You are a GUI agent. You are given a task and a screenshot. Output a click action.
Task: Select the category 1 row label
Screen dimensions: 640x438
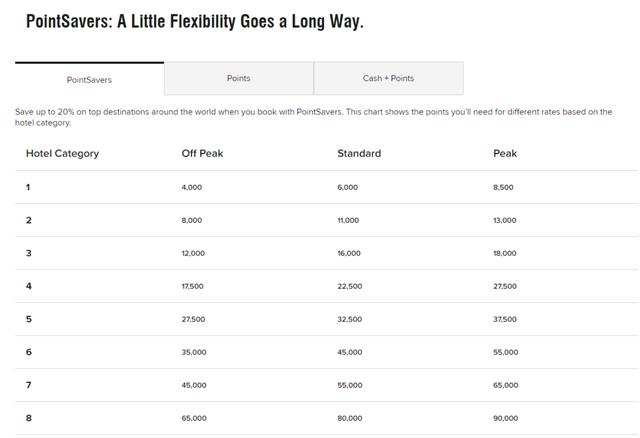click(28, 187)
